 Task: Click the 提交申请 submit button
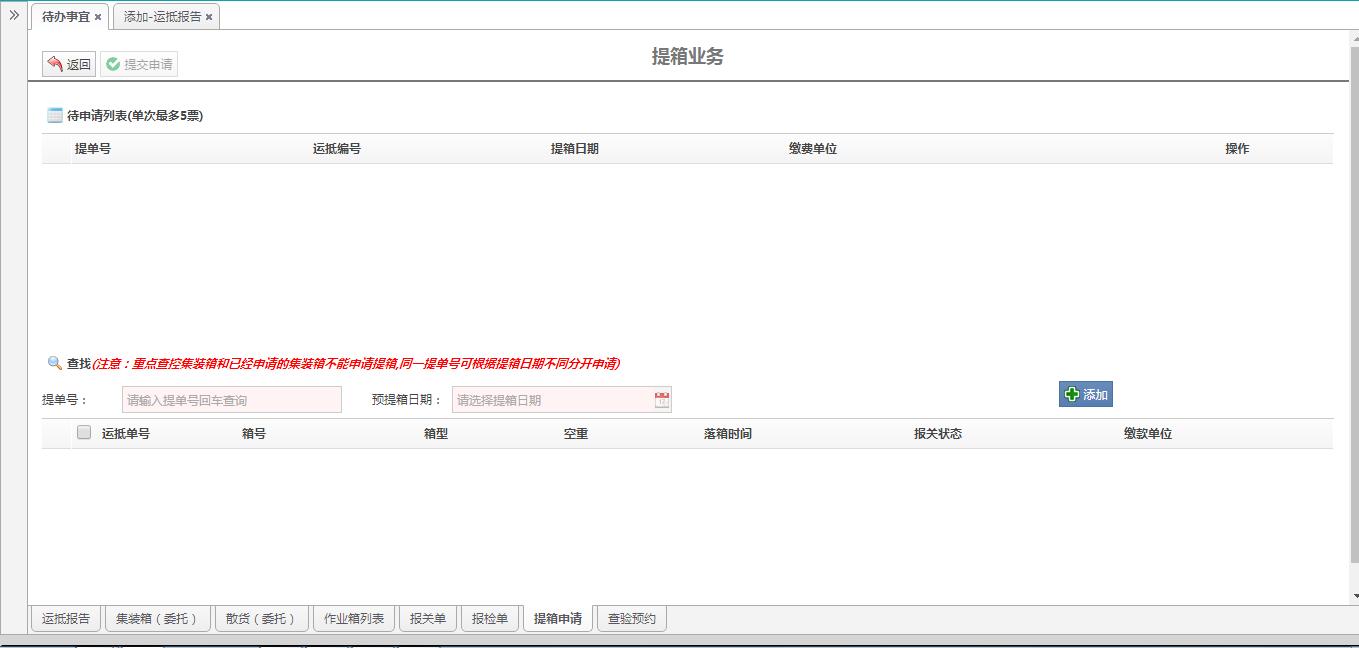pyautogui.click(x=139, y=64)
